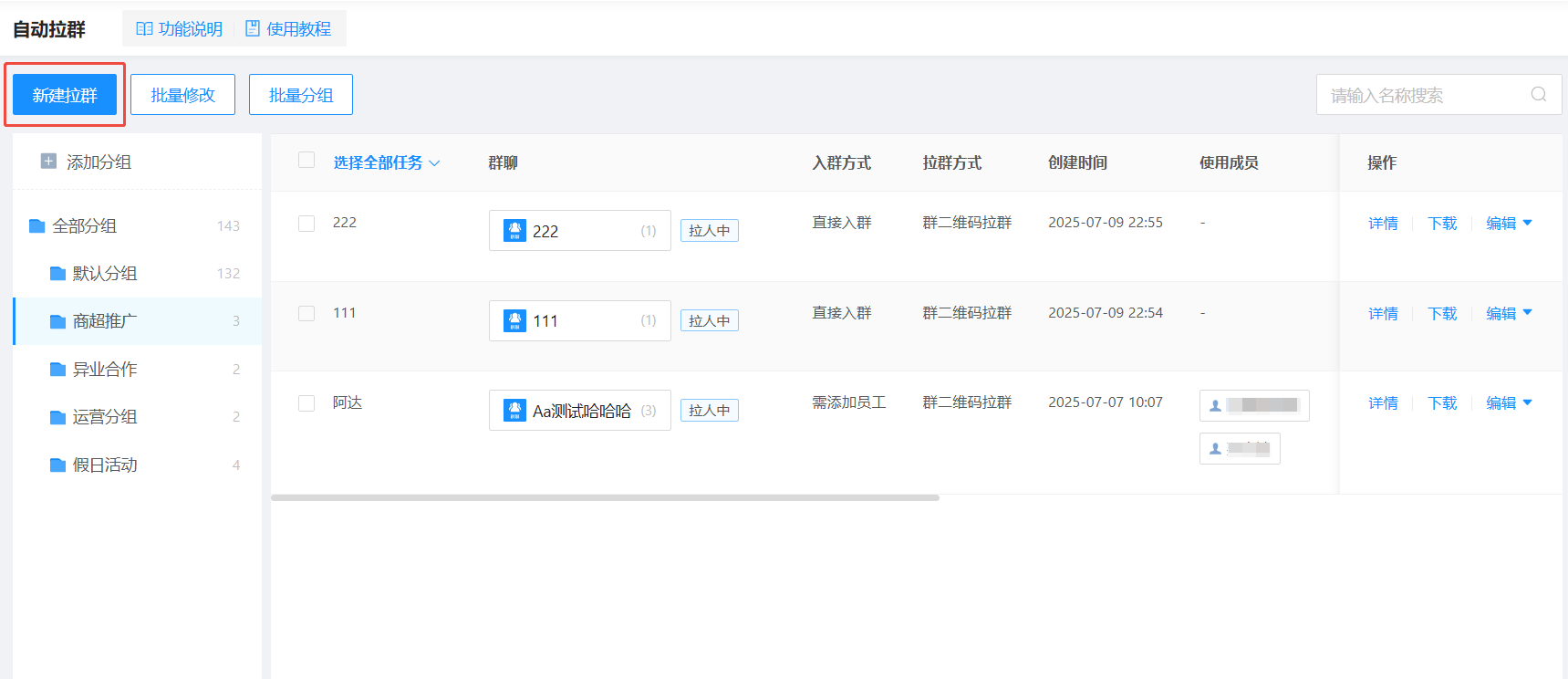Click the magnifier search icon
This screenshot has width=1568, height=679.
click(x=1539, y=94)
